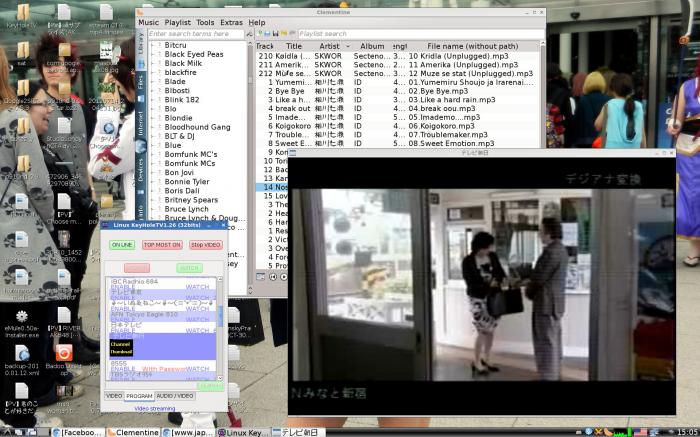Click the File name (without path) column header
Viewport: 700px width, 437px height.
473,46
